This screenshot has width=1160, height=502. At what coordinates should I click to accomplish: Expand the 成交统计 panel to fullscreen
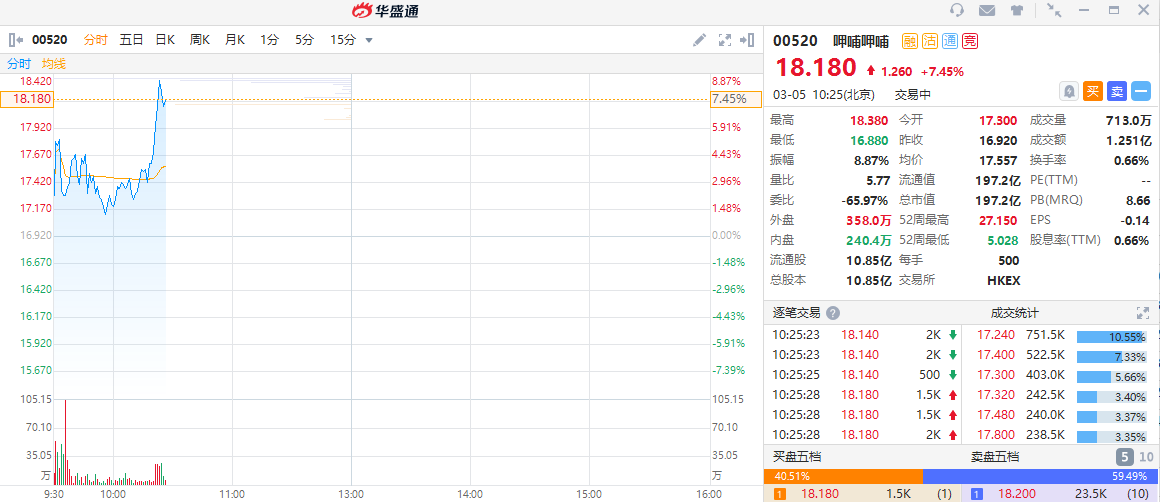click(x=1143, y=313)
